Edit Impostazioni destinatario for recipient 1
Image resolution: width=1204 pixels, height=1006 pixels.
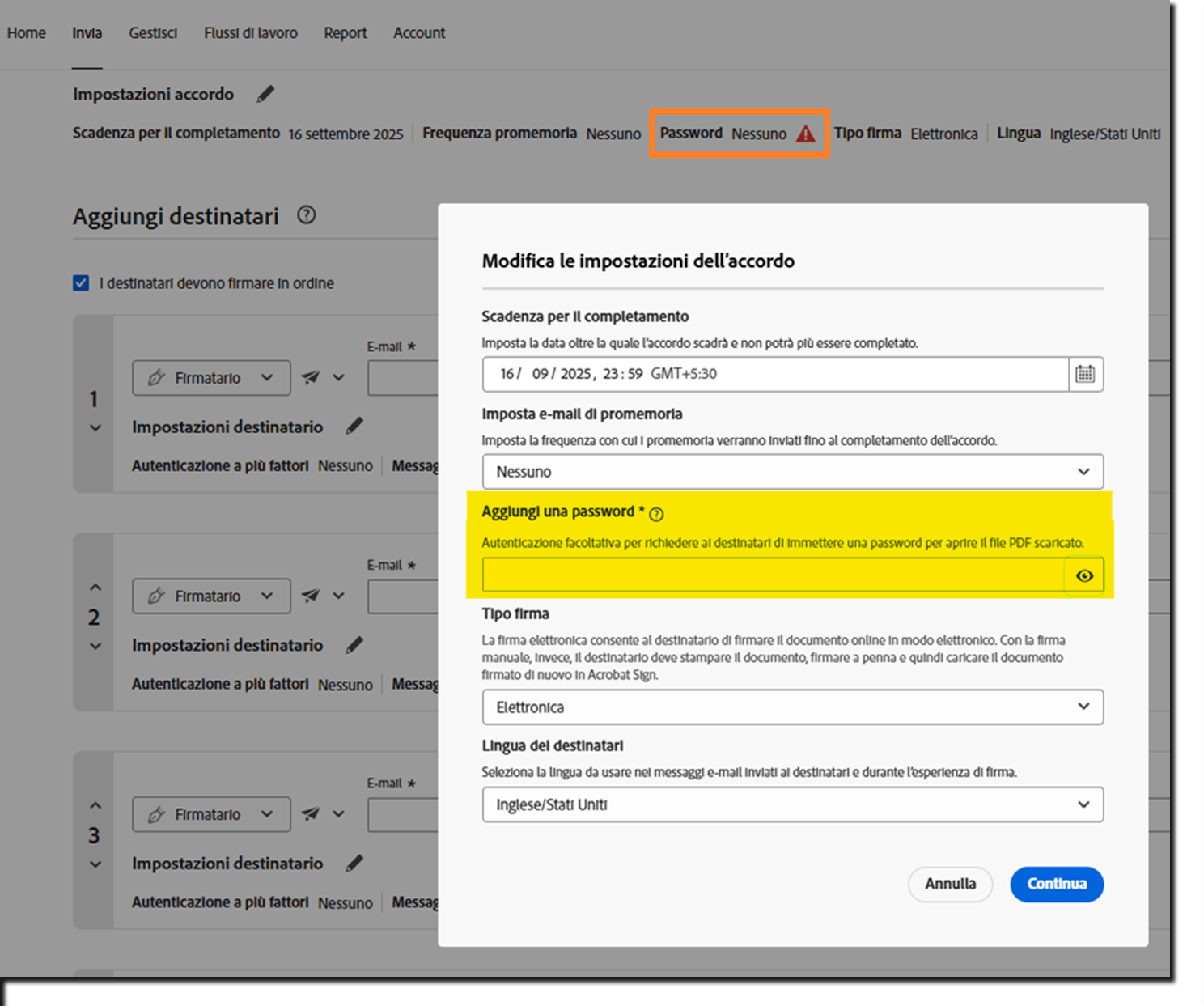[354, 426]
